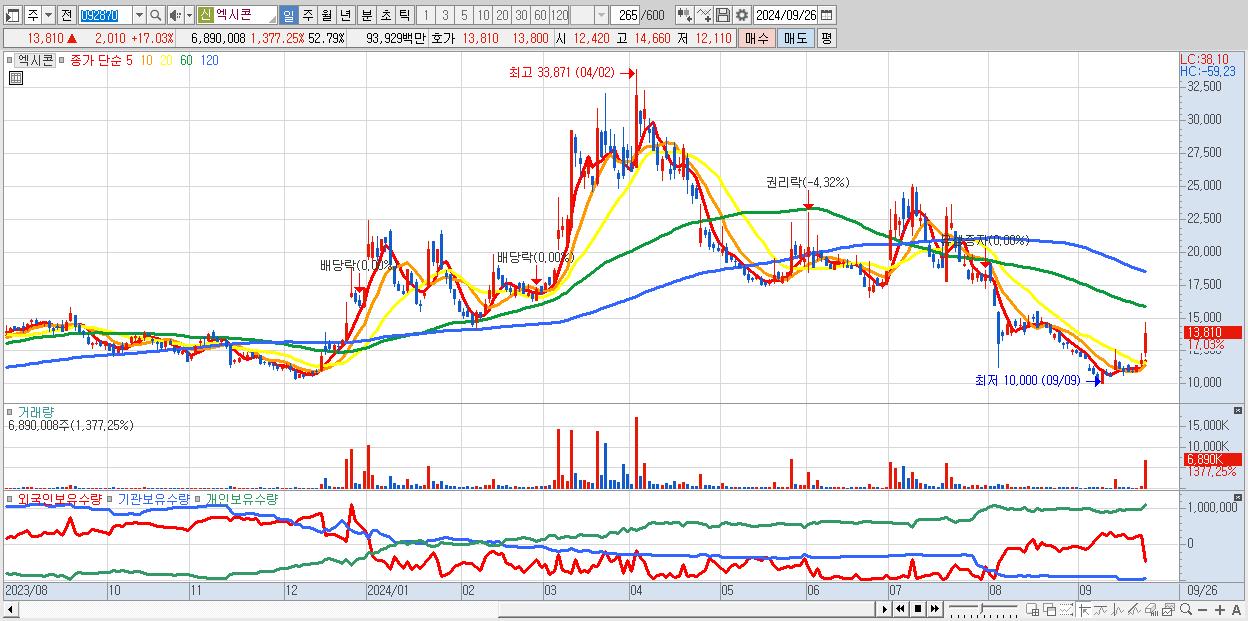
Task: Click the date field 2024/09/26
Action: [x=785, y=15]
